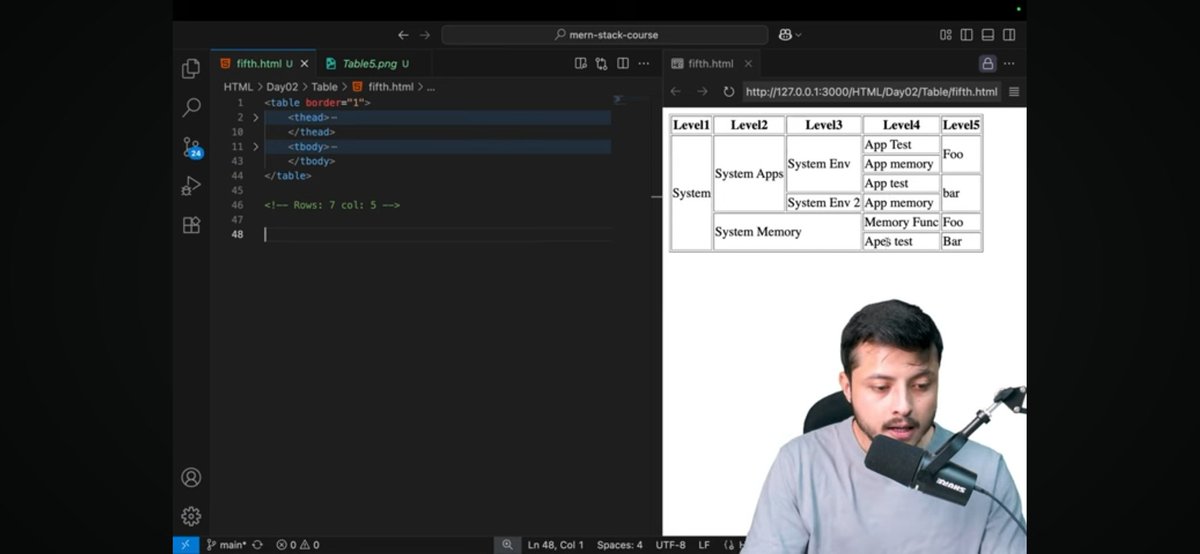Open the Copilot dropdown chevron
1200x554 pixels.
tap(798, 35)
